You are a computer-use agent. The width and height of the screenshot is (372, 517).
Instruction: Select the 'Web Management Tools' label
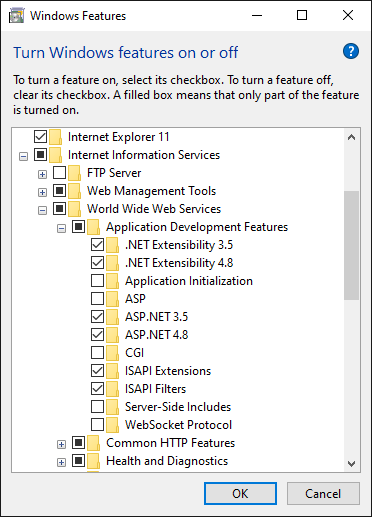pos(151,191)
